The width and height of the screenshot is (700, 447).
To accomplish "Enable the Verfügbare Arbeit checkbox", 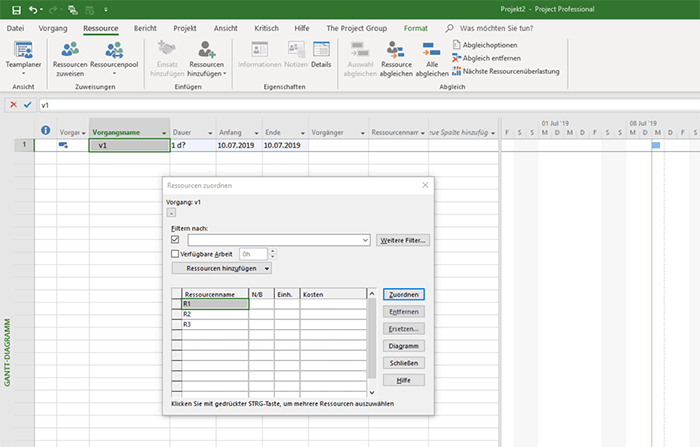I will click(x=176, y=254).
